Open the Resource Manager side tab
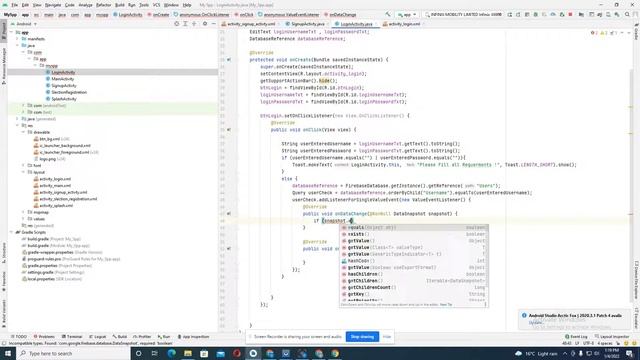Screen dimensions: 640x360 click(4, 66)
